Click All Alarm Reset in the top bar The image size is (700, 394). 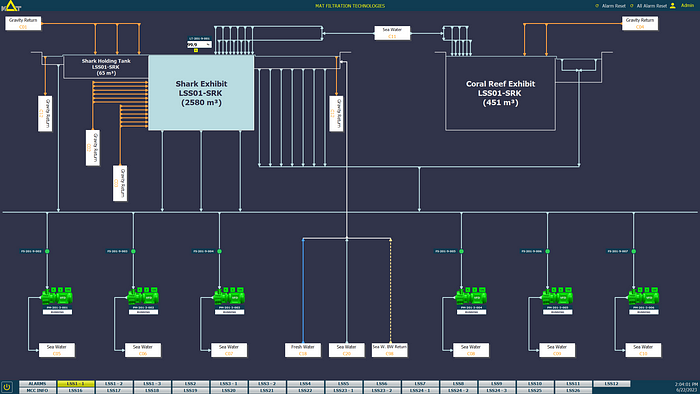point(651,6)
